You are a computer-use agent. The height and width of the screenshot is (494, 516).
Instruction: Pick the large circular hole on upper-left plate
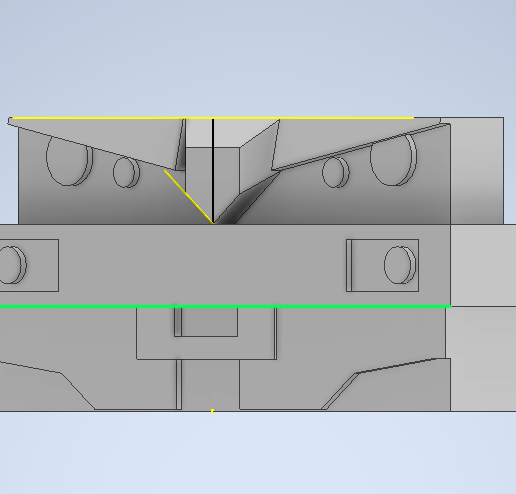pos(69,161)
